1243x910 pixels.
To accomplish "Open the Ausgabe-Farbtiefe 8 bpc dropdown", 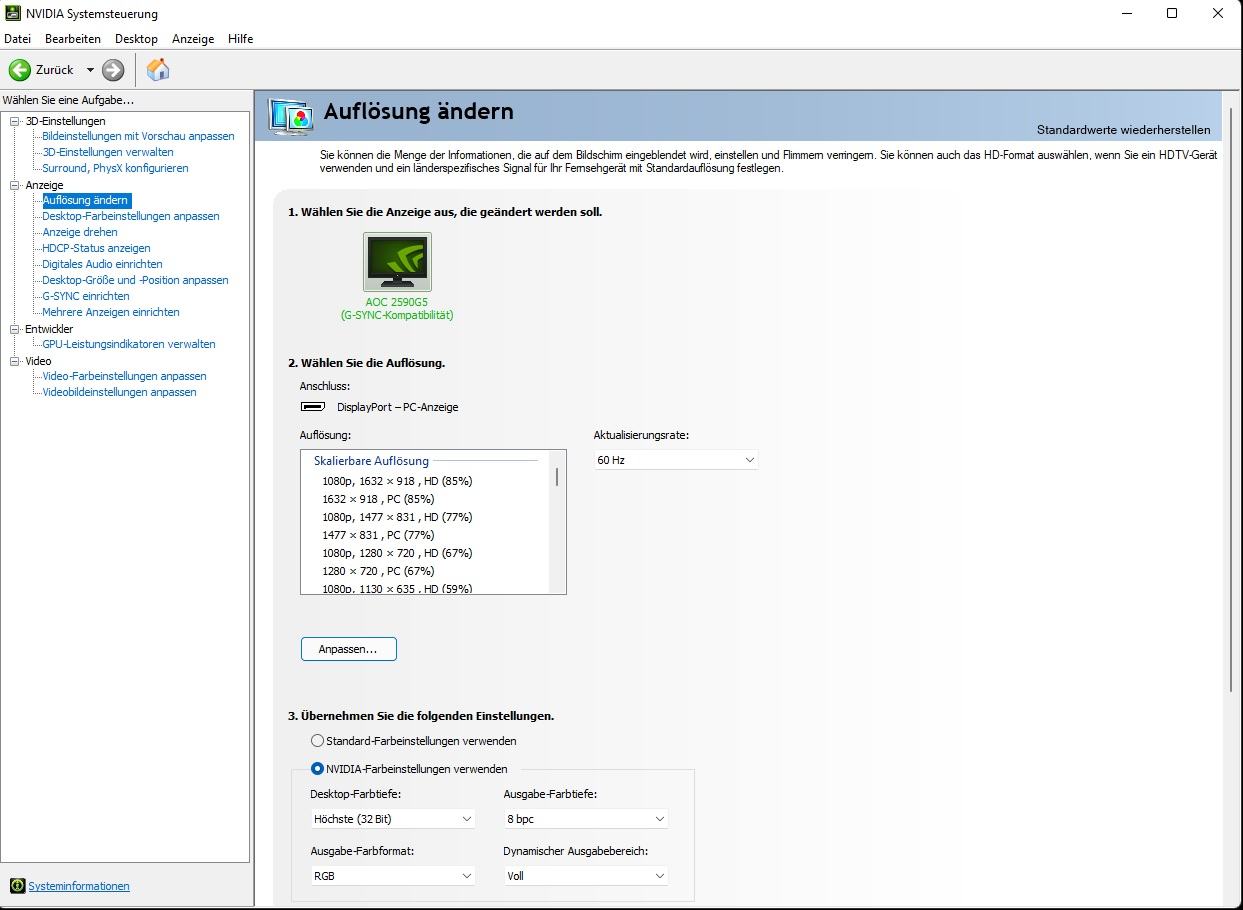I will tap(585, 819).
